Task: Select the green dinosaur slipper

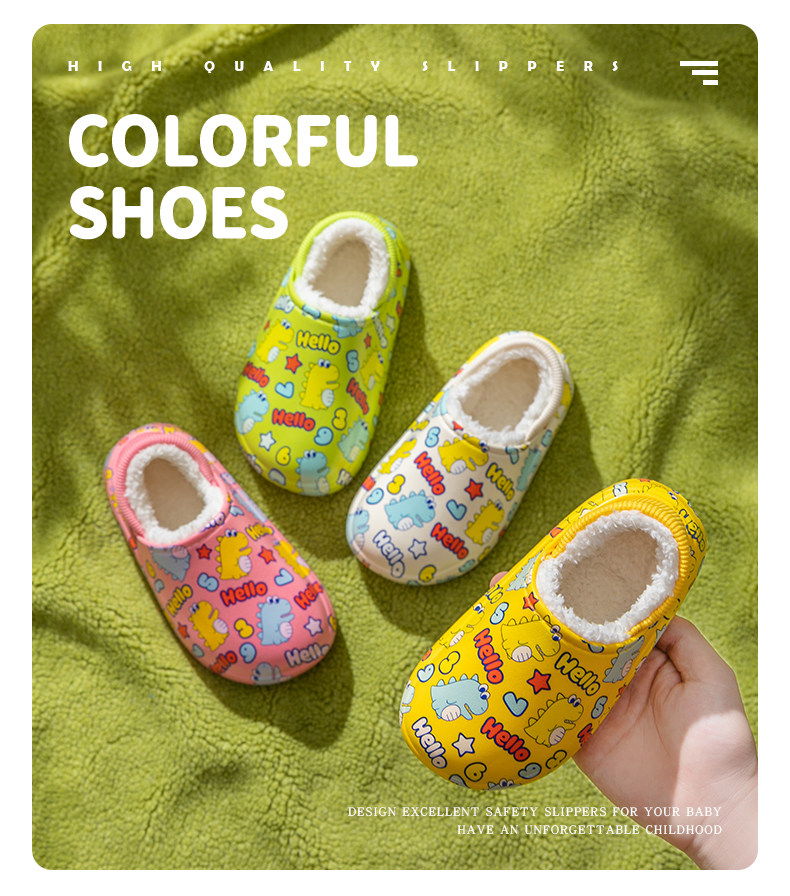Action: [322, 354]
